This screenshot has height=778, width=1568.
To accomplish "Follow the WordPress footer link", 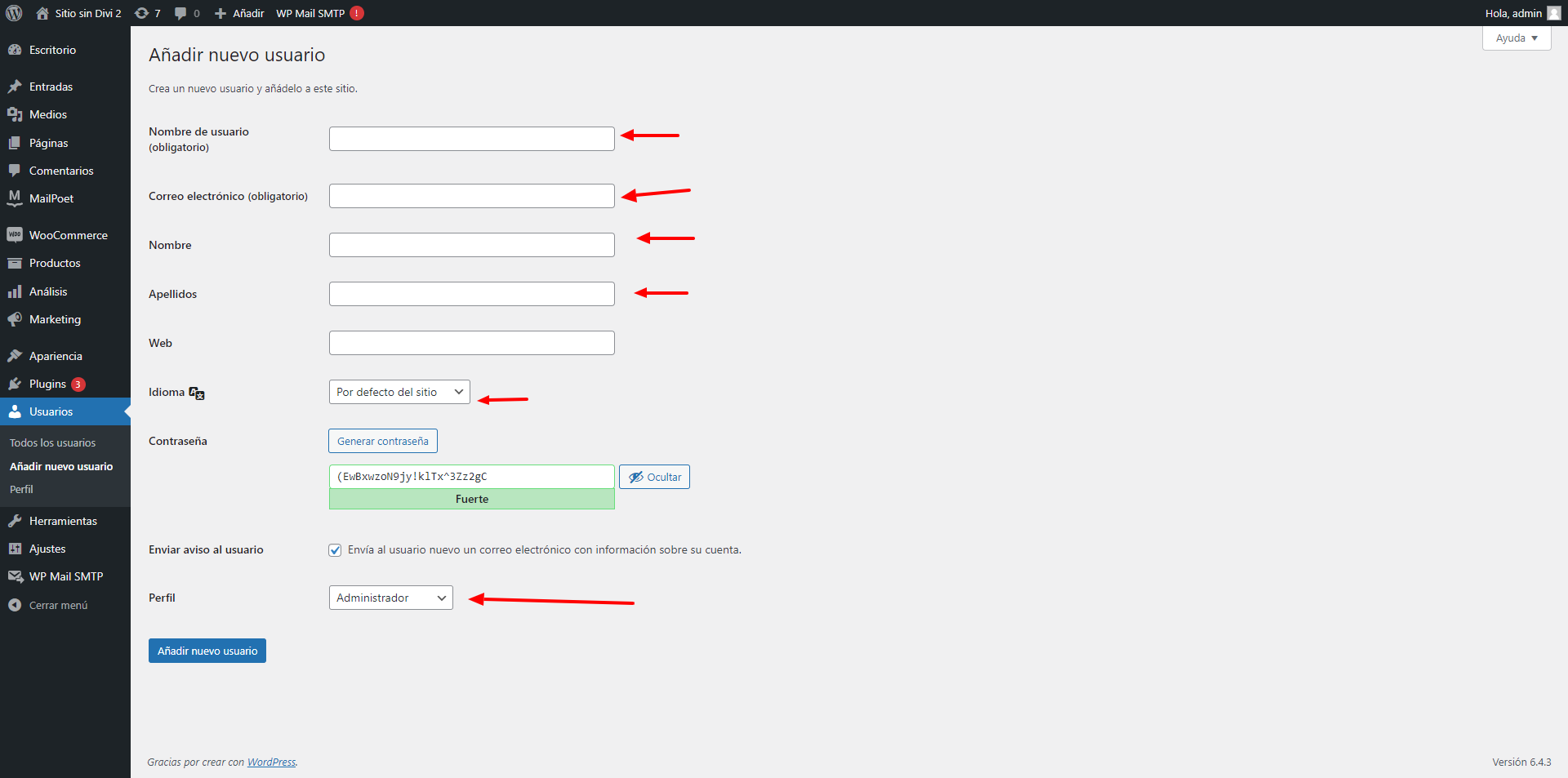I will (271, 762).
